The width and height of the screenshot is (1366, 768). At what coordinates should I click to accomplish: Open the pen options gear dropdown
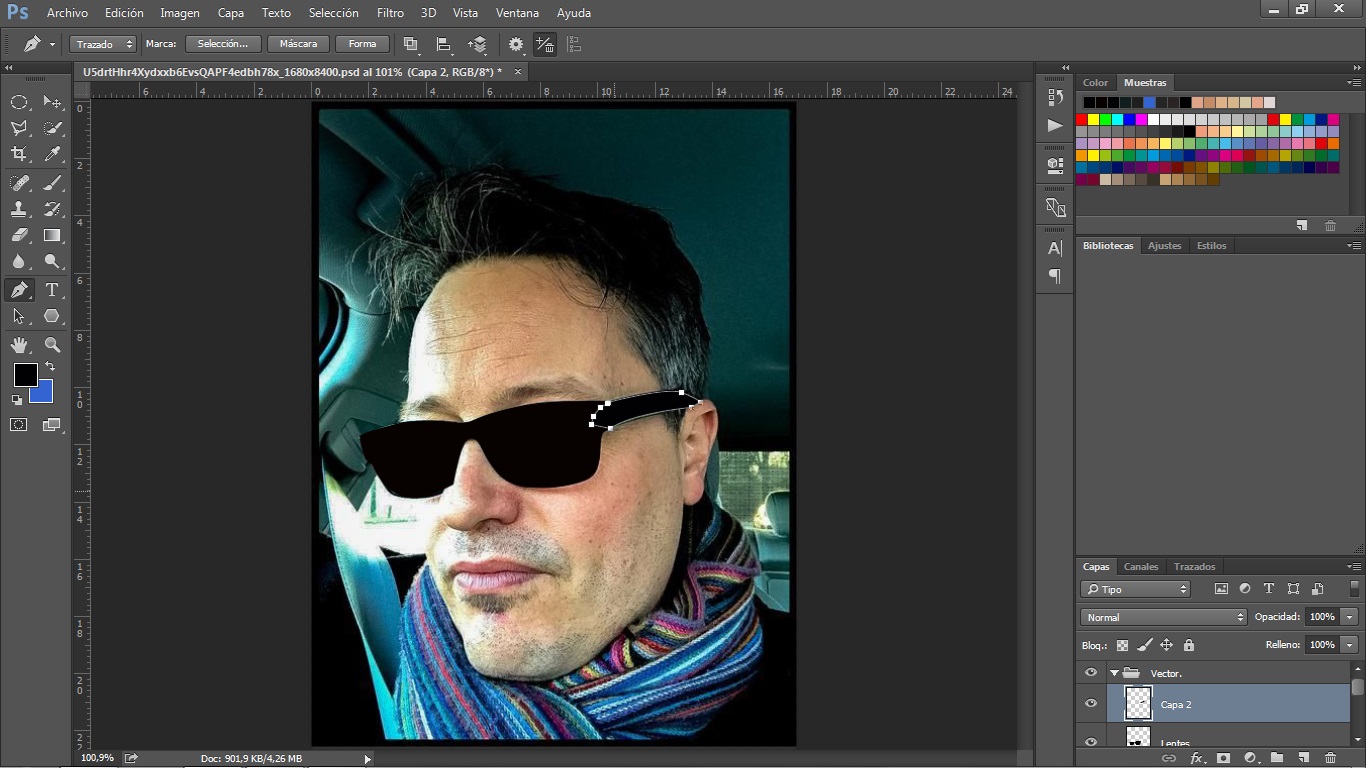pyautogui.click(x=516, y=44)
